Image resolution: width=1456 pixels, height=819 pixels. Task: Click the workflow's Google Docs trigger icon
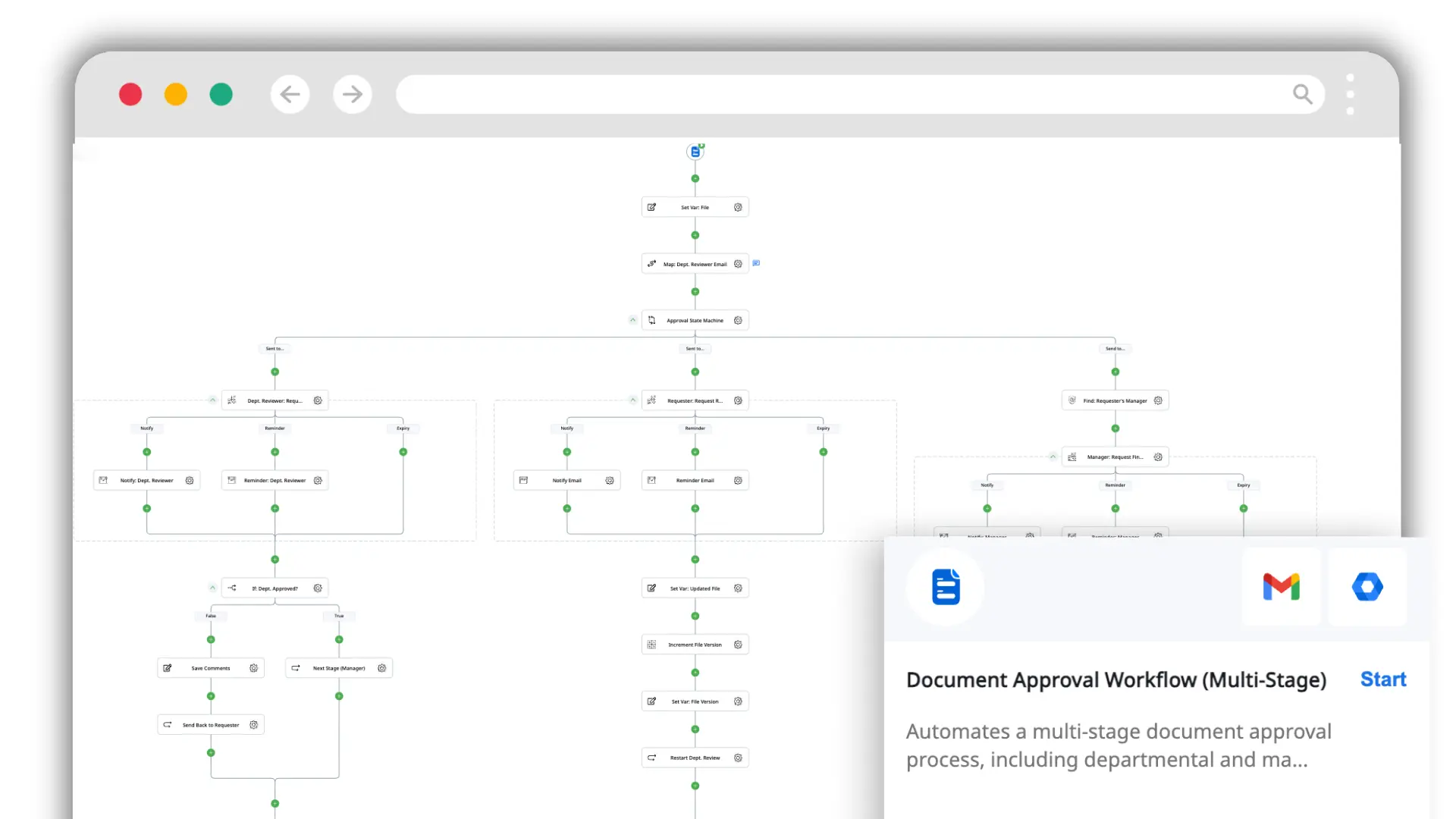point(695,151)
